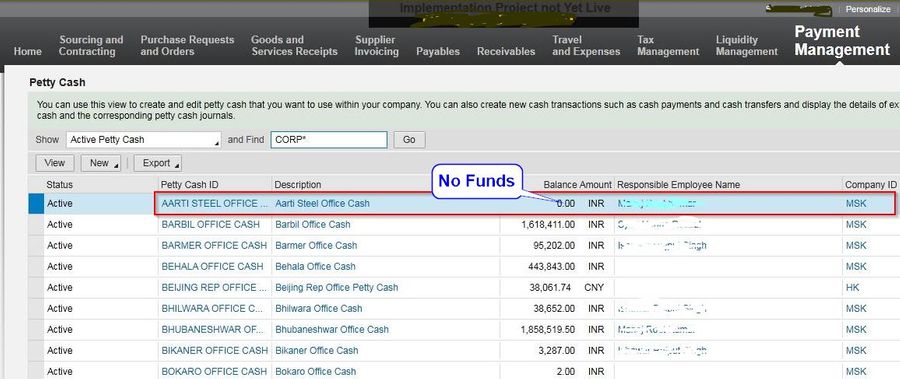Sort by Description column header
Viewport: 900px width, 379px height.
[298, 185]
